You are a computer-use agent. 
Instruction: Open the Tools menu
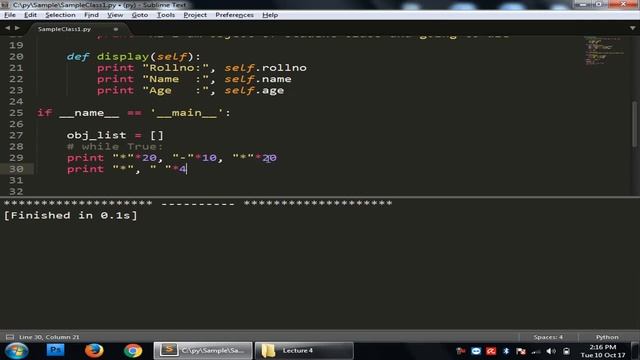tap(165, 15)
